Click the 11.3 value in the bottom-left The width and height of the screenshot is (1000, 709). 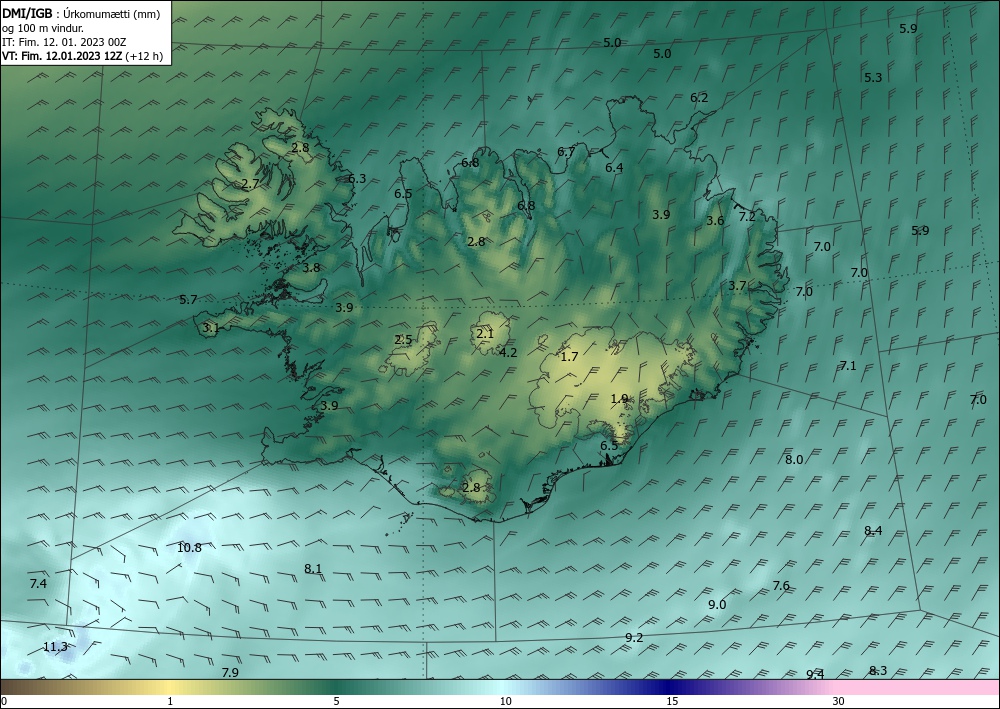[55, 647]
